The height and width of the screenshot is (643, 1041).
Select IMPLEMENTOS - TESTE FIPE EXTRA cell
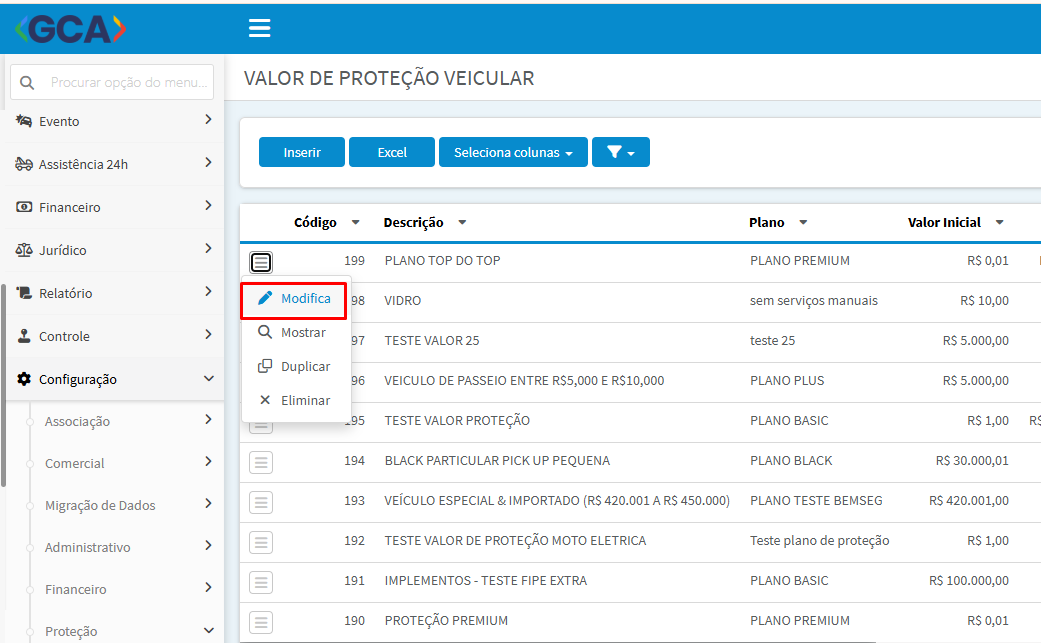485,581
